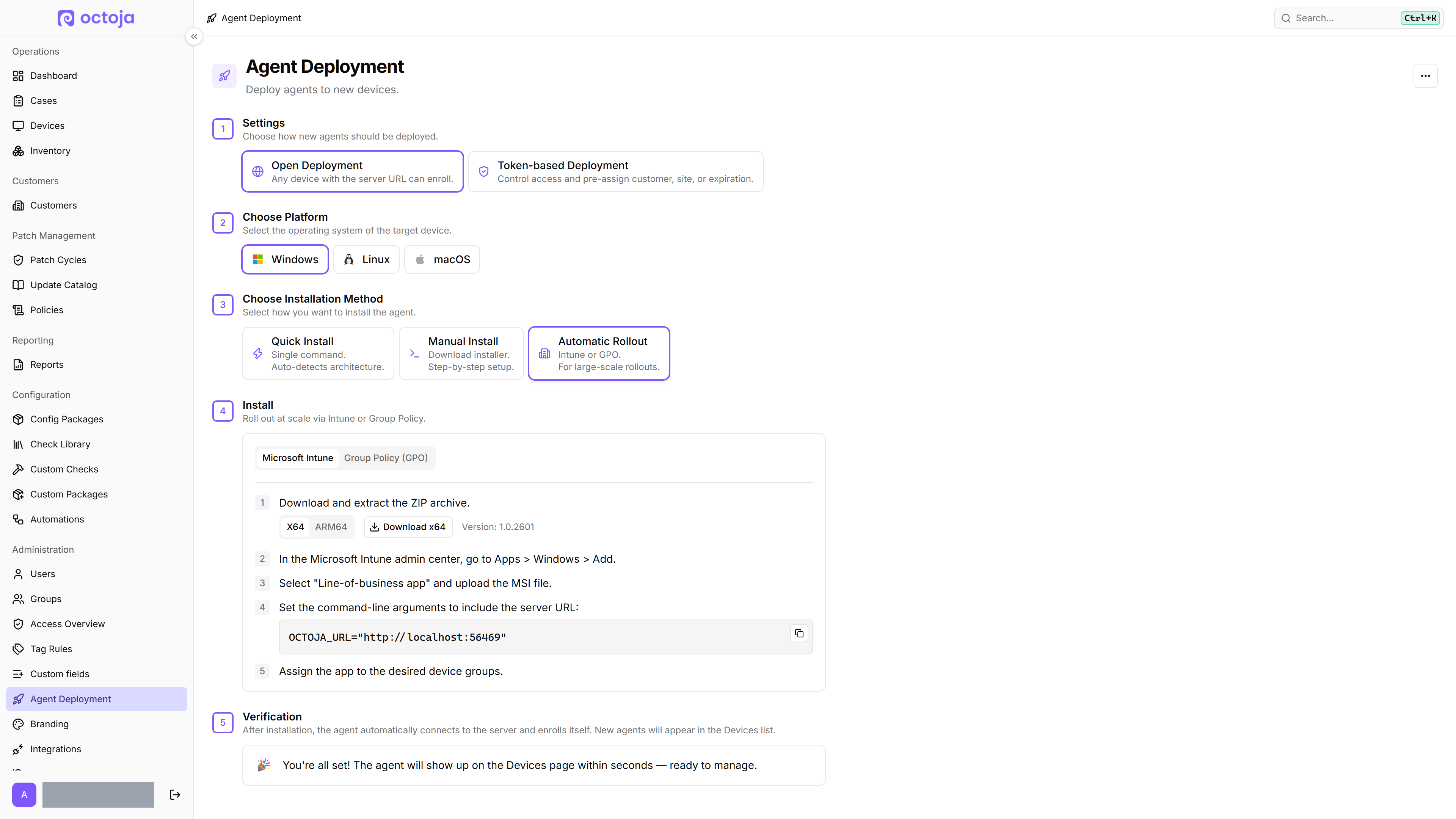Select Agent Deployment in the sidebar
The image size is (1456, 819).
97,699
